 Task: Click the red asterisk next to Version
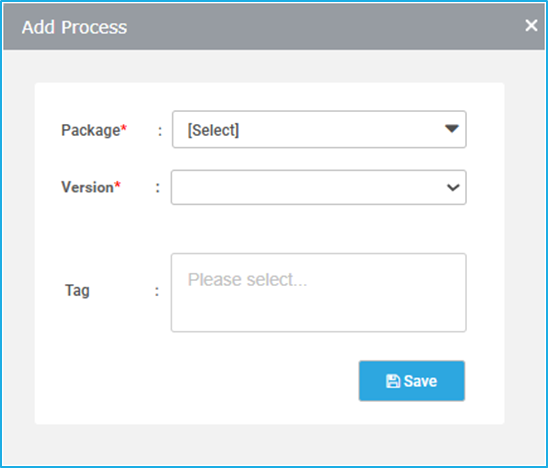(x=117, y=185)
